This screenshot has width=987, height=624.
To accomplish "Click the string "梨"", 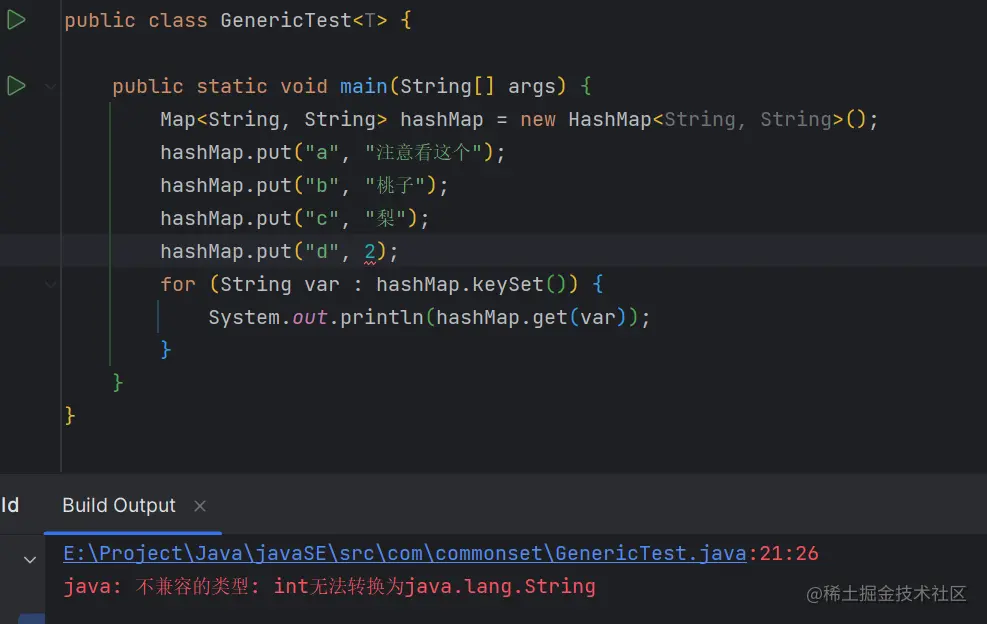I will (x=385, y=218).
